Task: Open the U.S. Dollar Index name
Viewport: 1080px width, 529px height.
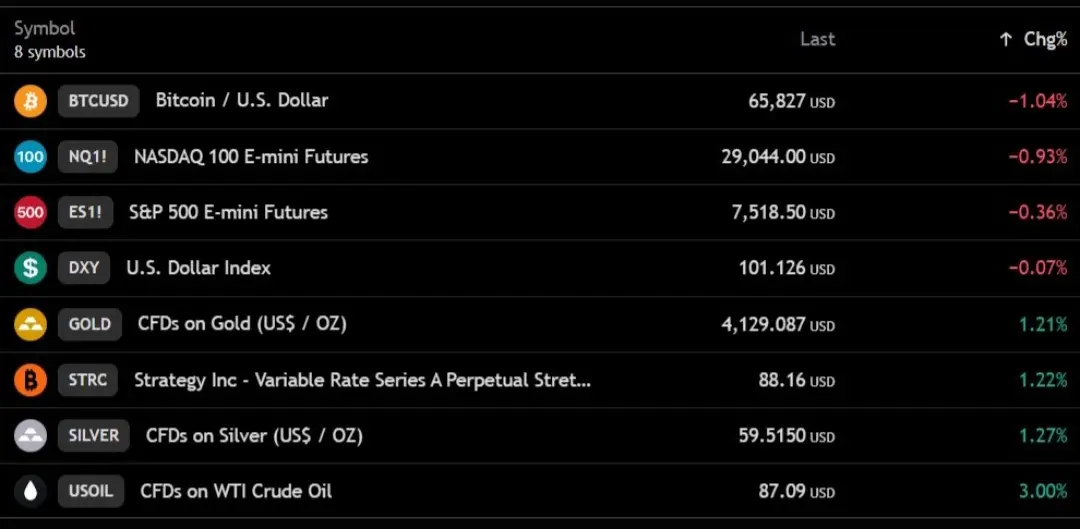Action: pyautogui.click(x=198, y=268)
